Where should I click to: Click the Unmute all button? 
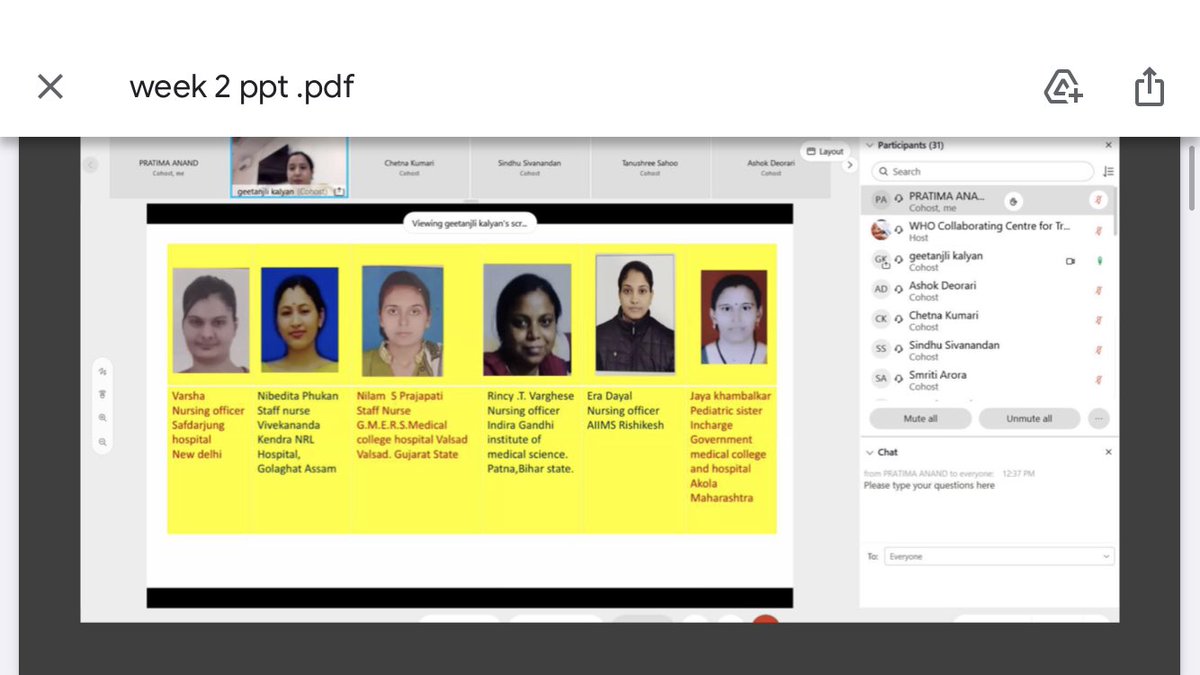coord(1029,418)
